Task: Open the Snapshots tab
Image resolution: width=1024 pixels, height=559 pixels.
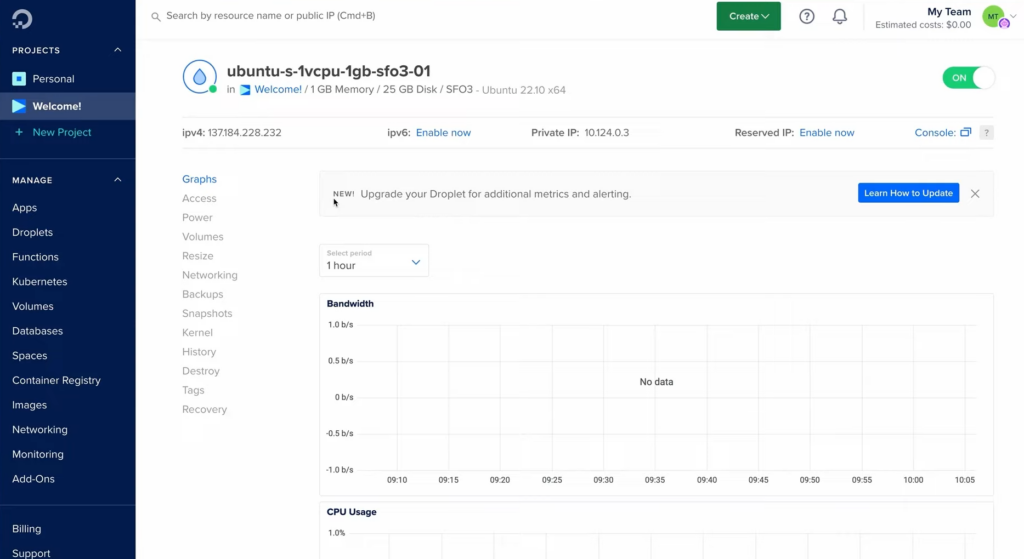Action: coord(207,313)
